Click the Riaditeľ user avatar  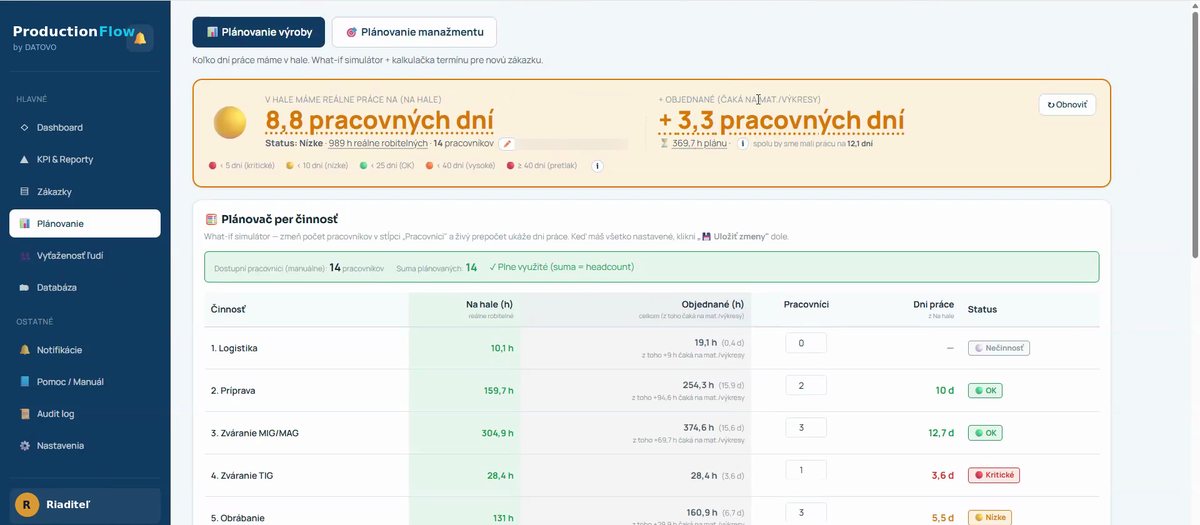[x=28, y=505]
